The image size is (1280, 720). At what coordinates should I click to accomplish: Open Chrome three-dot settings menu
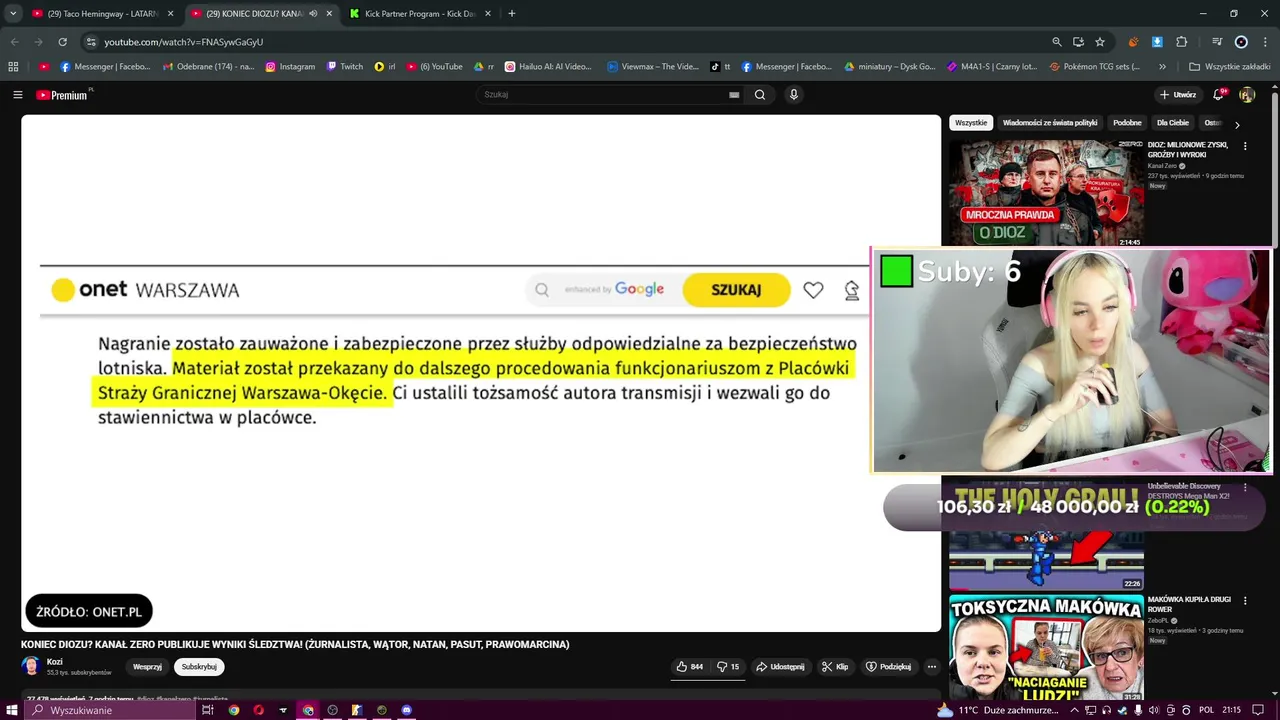click(x=1264, y=42)
